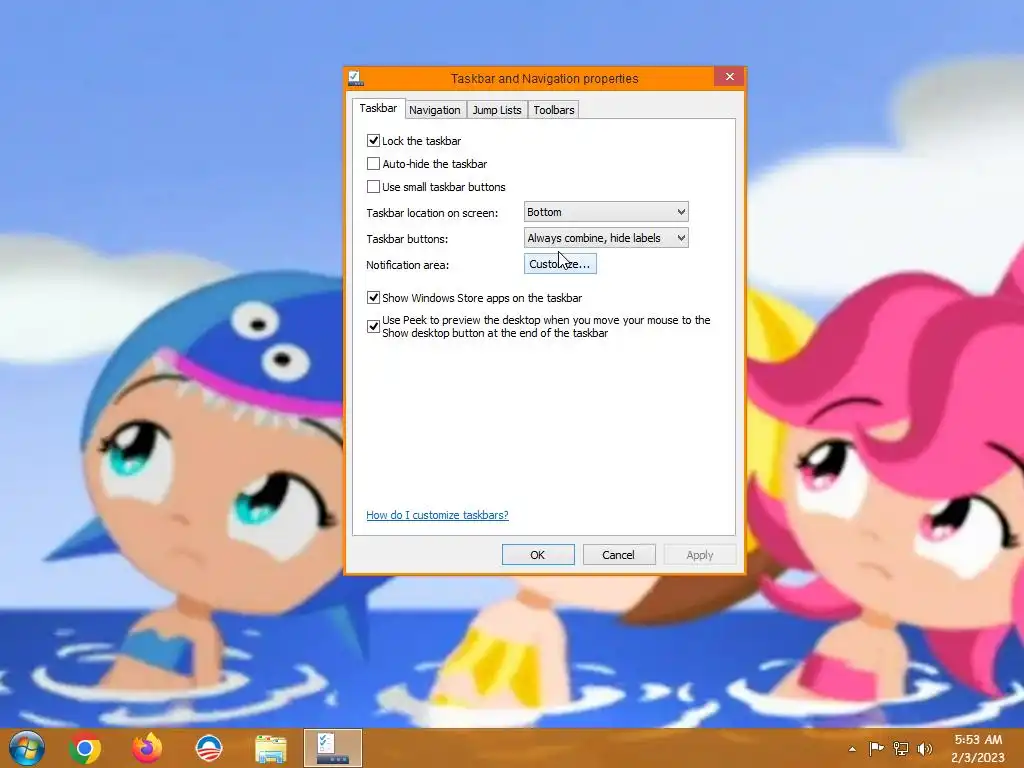Screen dimensions: 1024x768
Task: Open Taskbar buttons combine dropdown
Action: point(606,238)
